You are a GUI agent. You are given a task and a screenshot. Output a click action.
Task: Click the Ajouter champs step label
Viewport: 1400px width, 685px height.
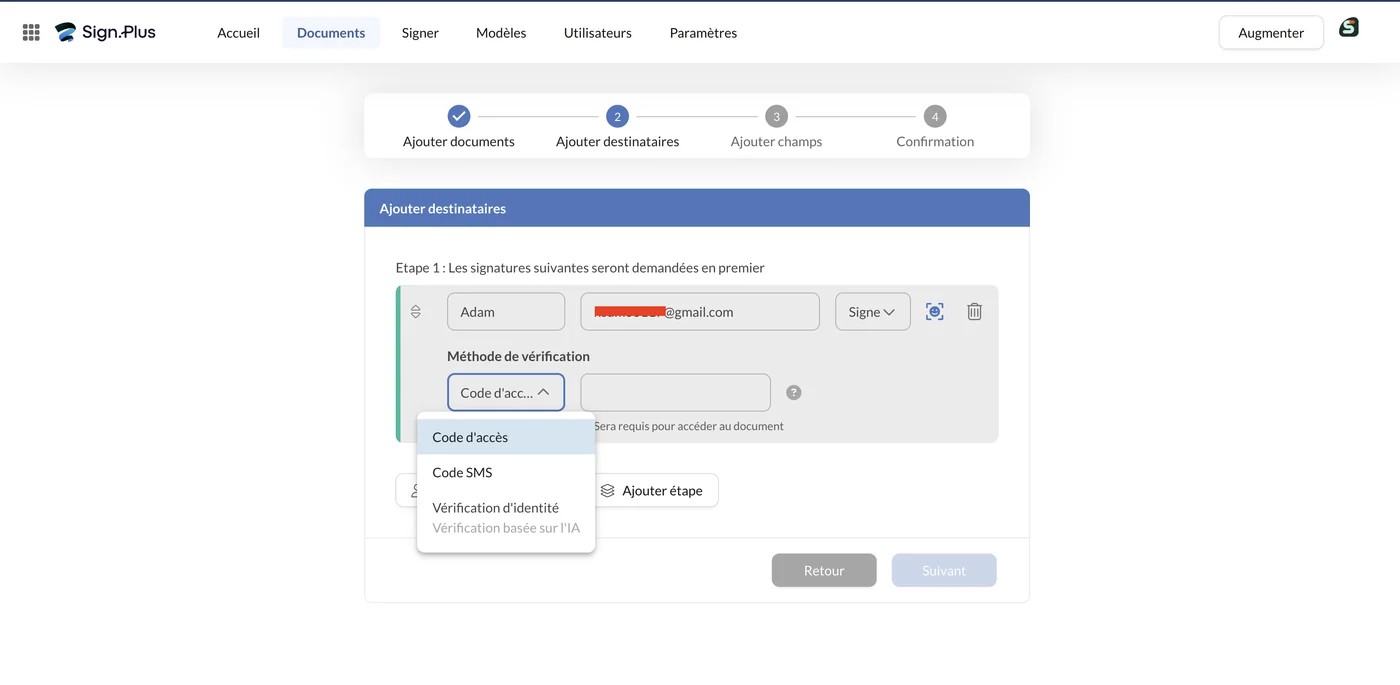coord(776,142)
